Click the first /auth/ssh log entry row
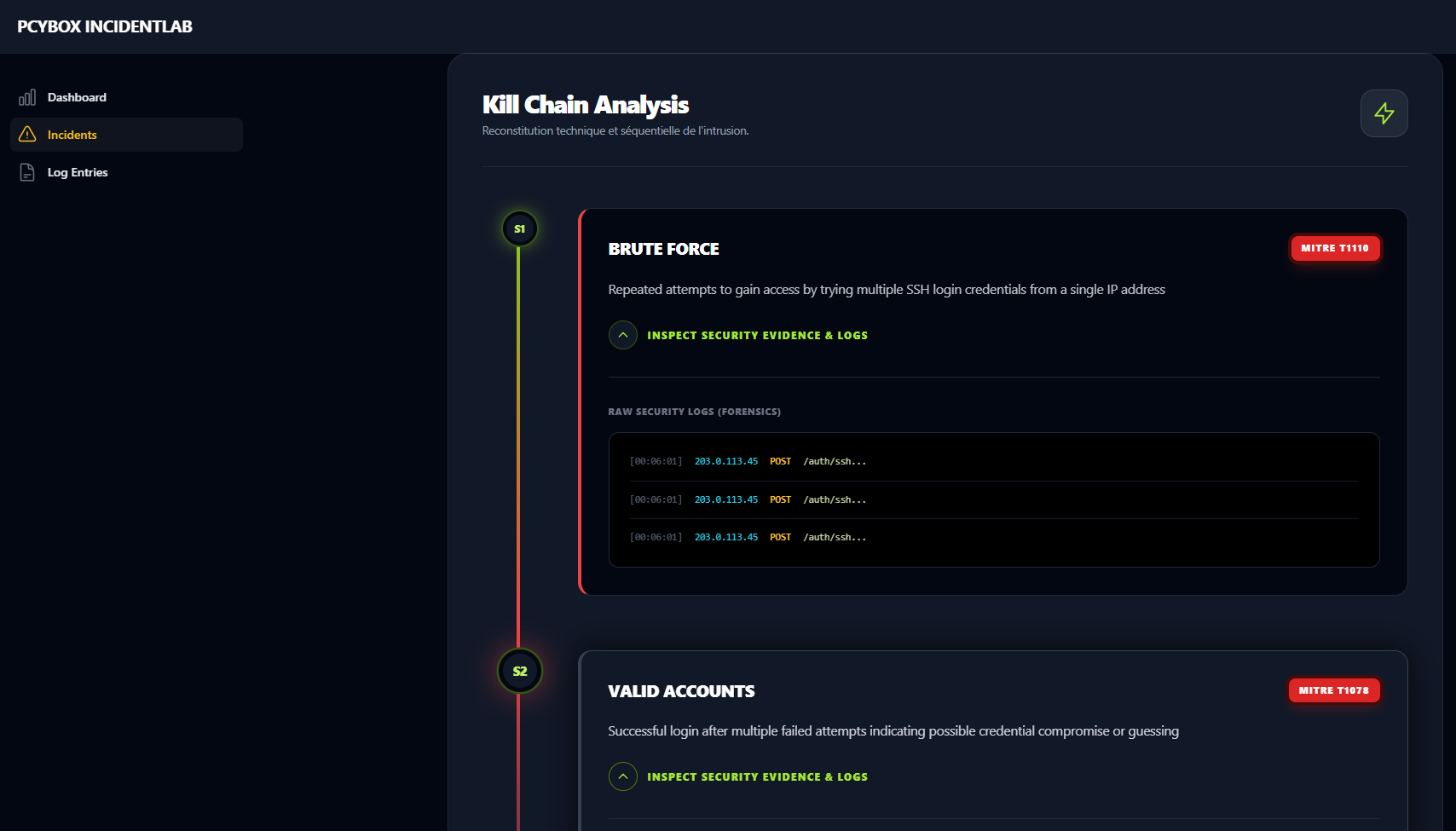The height and width of the screenshot is (831, 1456). (x=994, y=461)
